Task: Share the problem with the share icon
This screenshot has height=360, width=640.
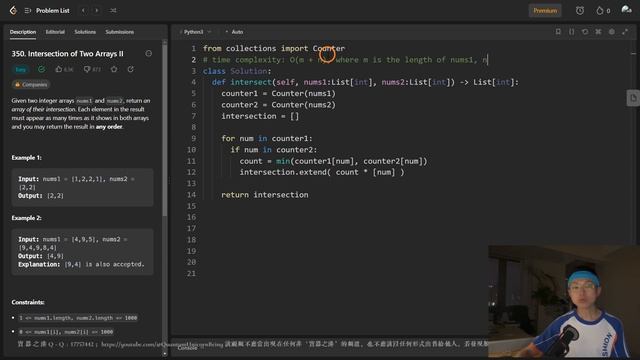Action: coord(131,69)
